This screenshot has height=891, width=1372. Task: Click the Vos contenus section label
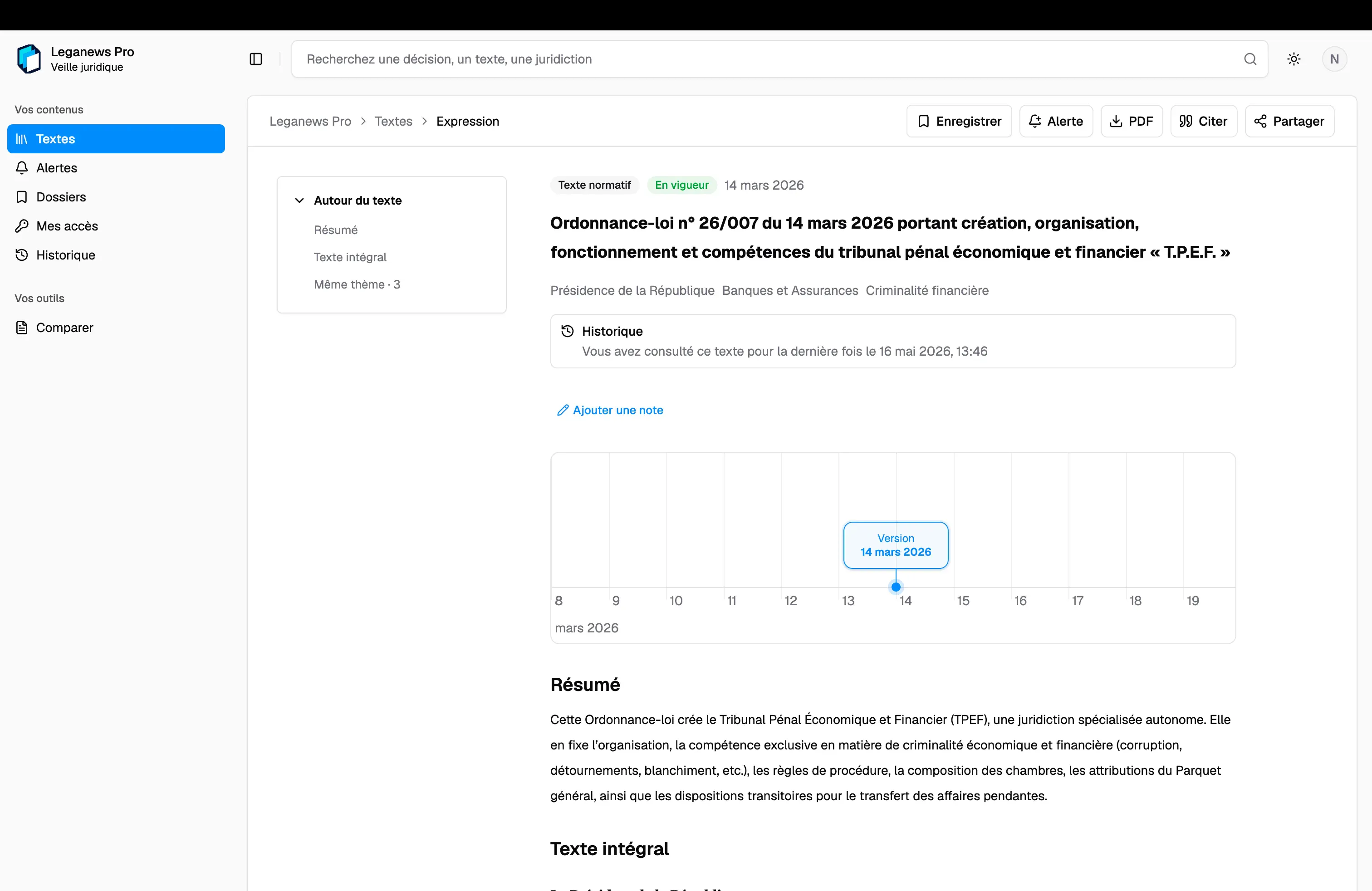(x=49, y=109)
